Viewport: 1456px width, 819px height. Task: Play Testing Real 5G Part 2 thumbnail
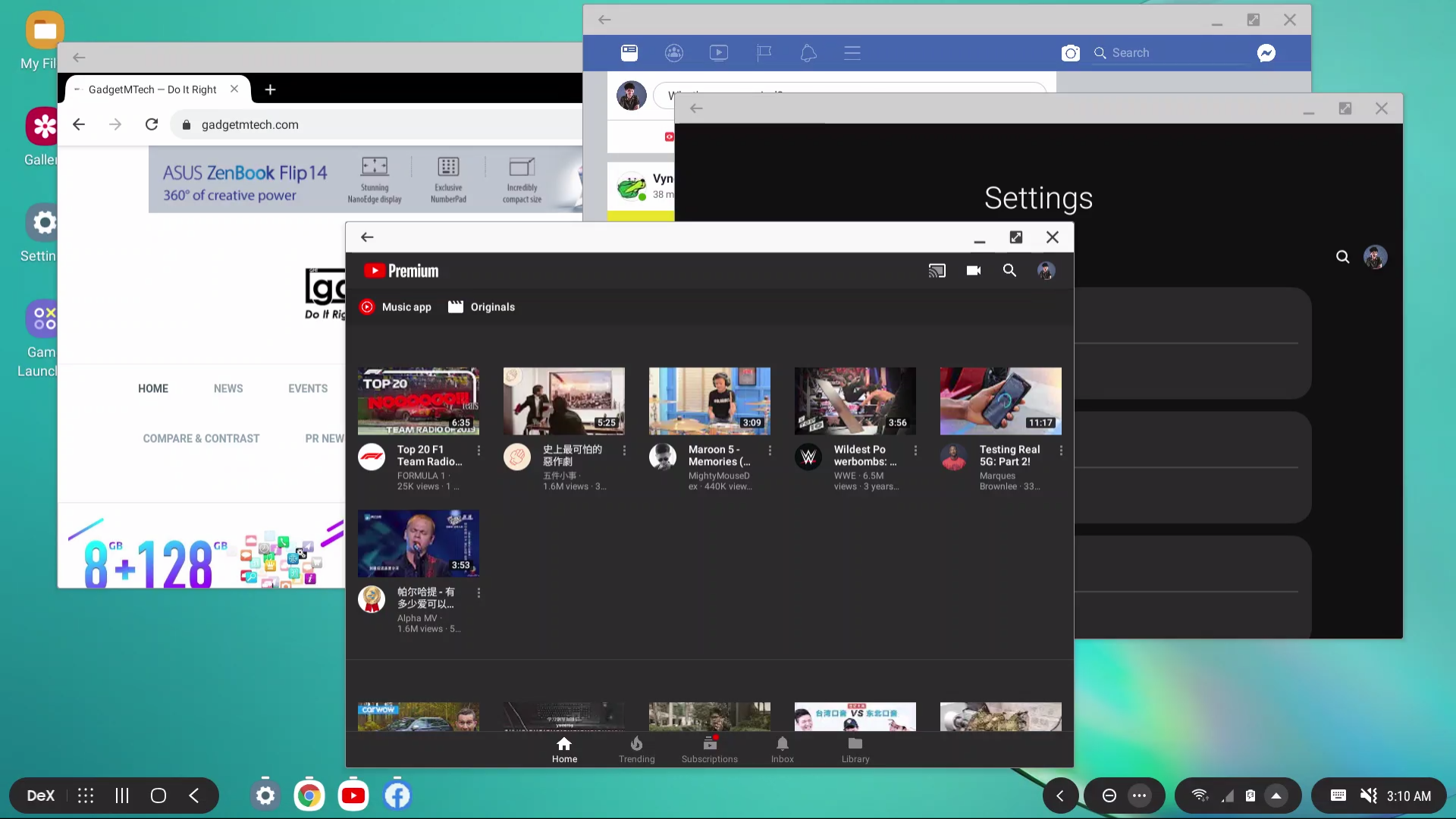pos(1001,401)
